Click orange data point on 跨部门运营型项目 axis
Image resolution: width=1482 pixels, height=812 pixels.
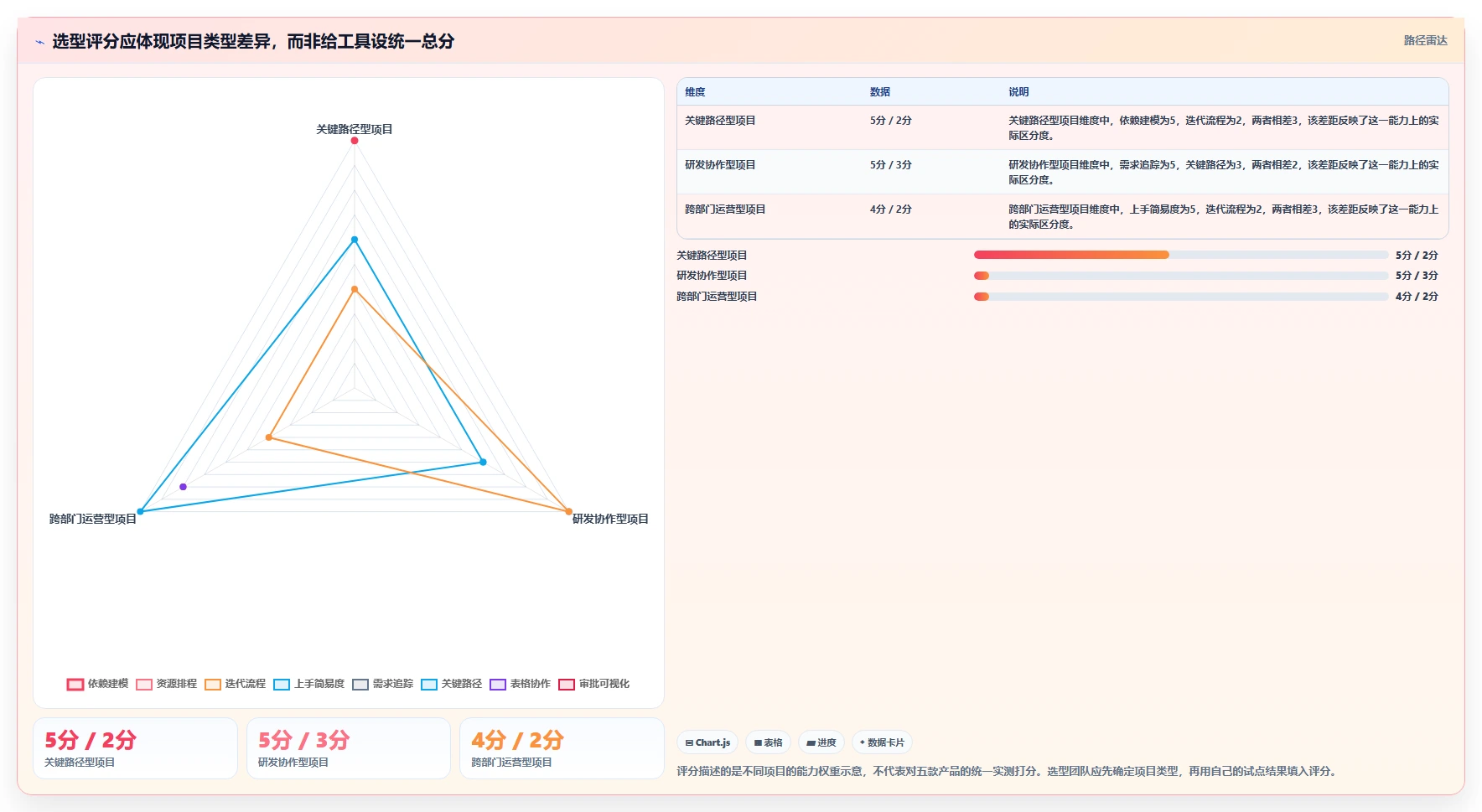[x=269, y=437]
